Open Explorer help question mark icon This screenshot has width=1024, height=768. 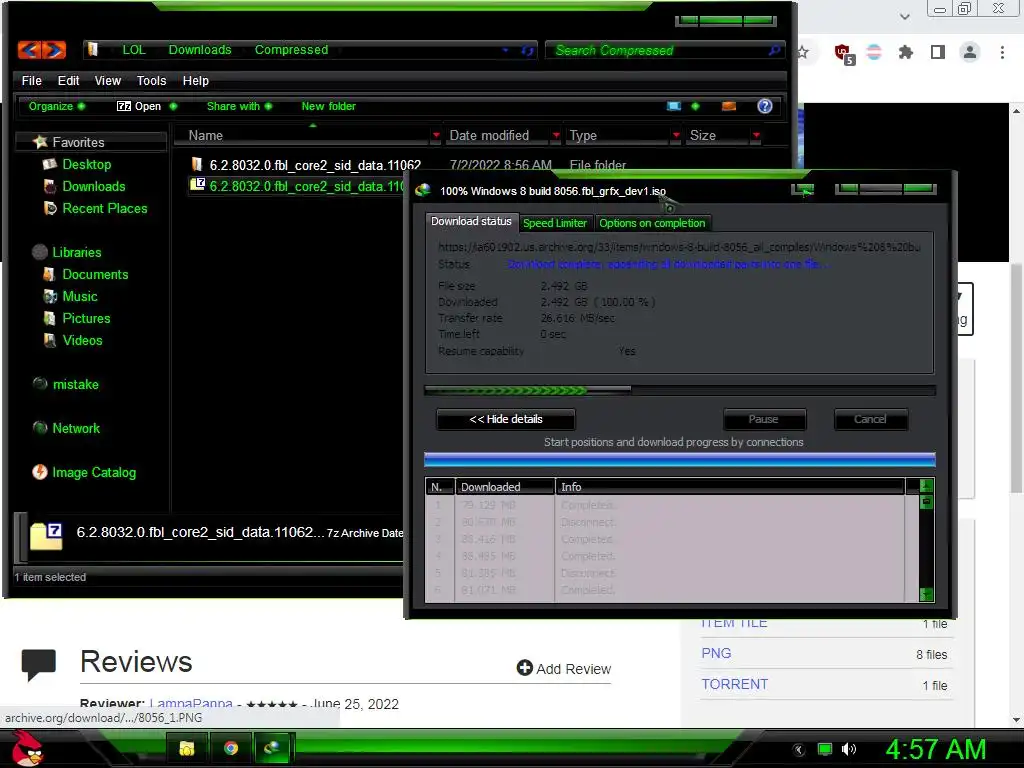(x=765, y=106)
